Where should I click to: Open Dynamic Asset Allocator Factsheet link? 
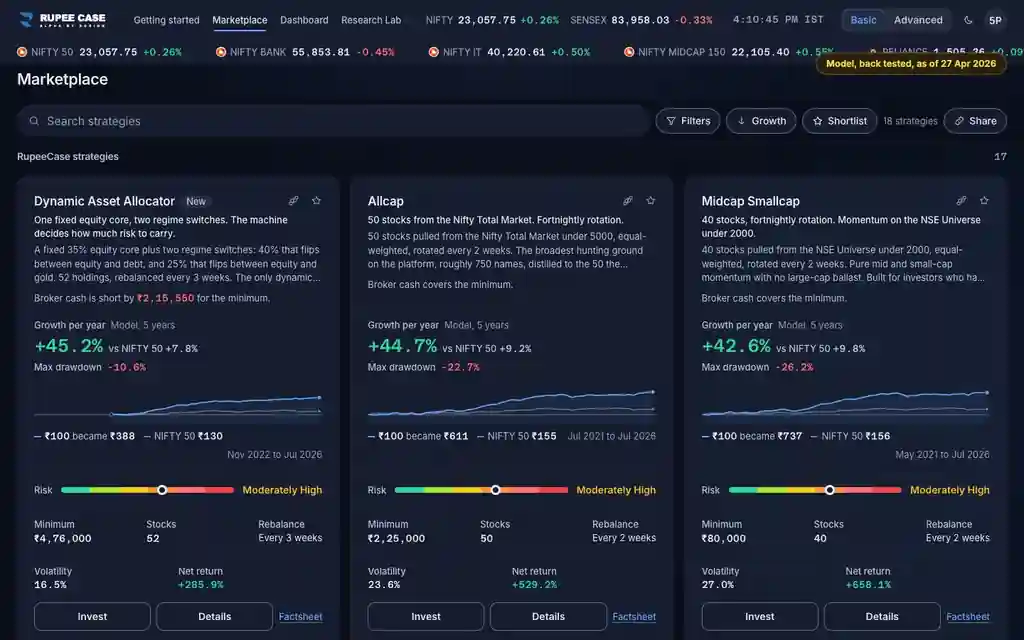click(x=300, y=616)
